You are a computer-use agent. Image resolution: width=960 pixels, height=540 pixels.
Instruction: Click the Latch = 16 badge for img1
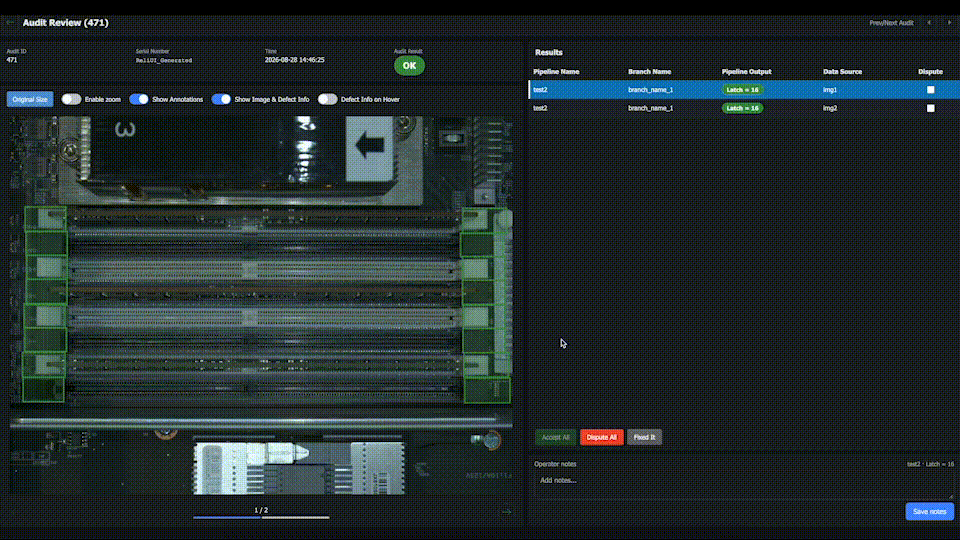click(742, 89)
